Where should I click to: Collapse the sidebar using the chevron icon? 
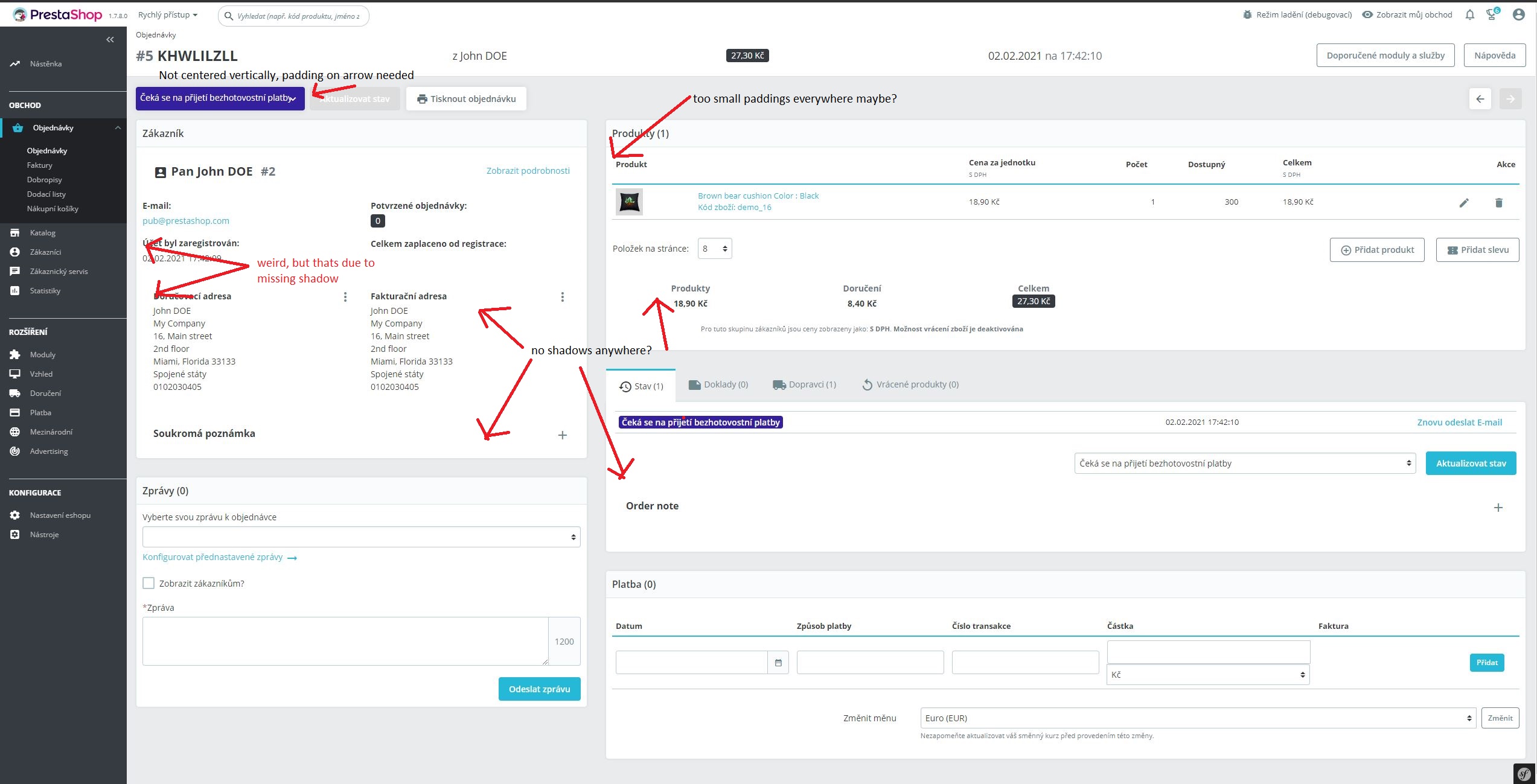[x=110, y=39]
